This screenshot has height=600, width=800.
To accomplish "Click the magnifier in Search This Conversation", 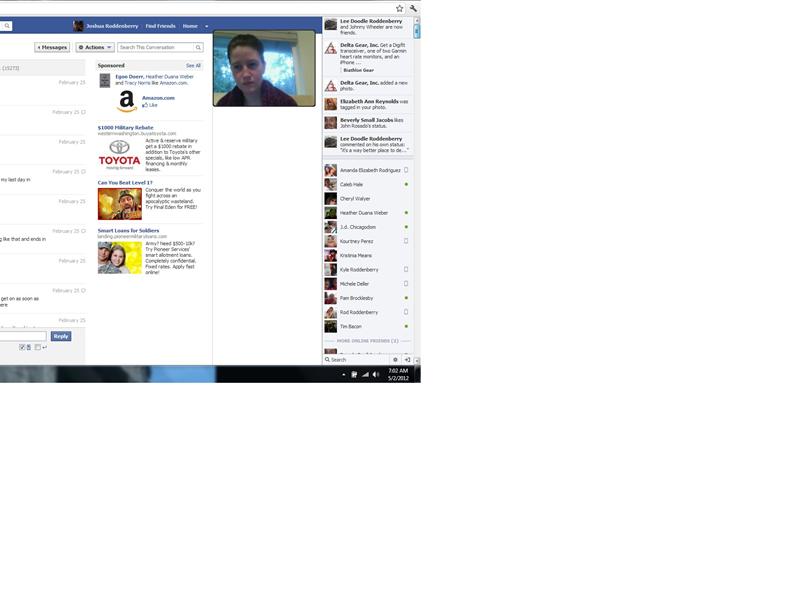I will [x=196, y=45].
